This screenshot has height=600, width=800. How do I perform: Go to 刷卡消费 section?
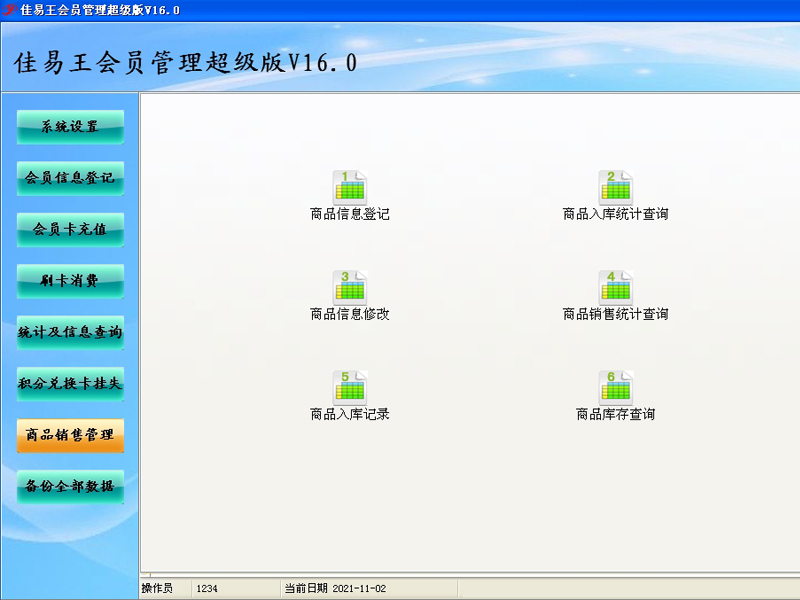pos(70,281)
